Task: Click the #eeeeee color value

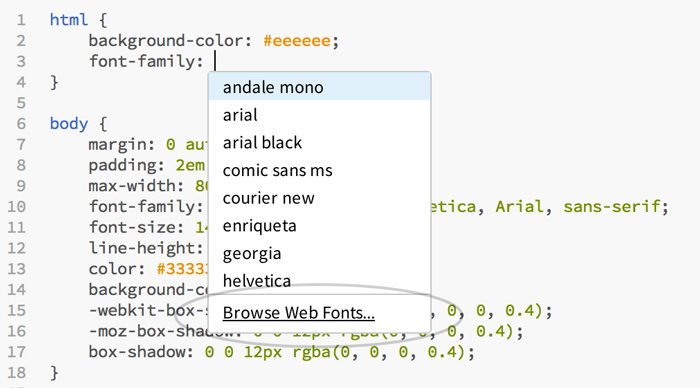Action: point(297,41)
